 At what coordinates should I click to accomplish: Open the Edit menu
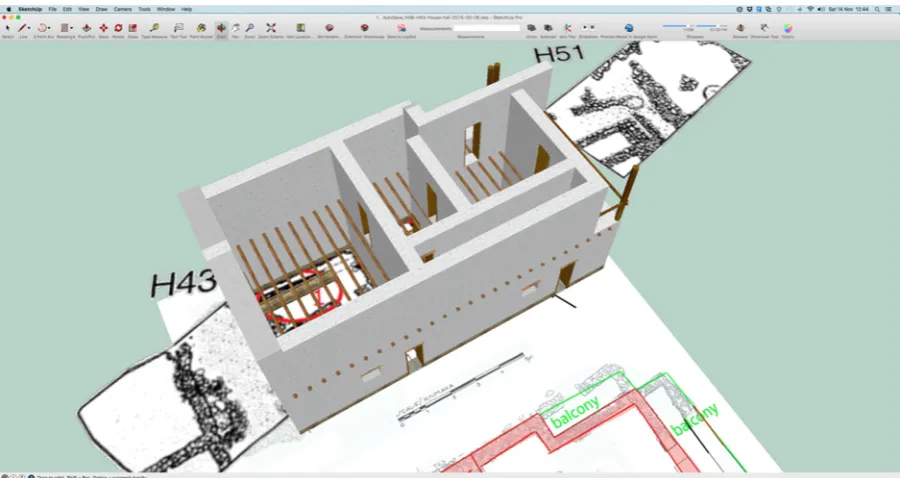[x=67, y=9]
